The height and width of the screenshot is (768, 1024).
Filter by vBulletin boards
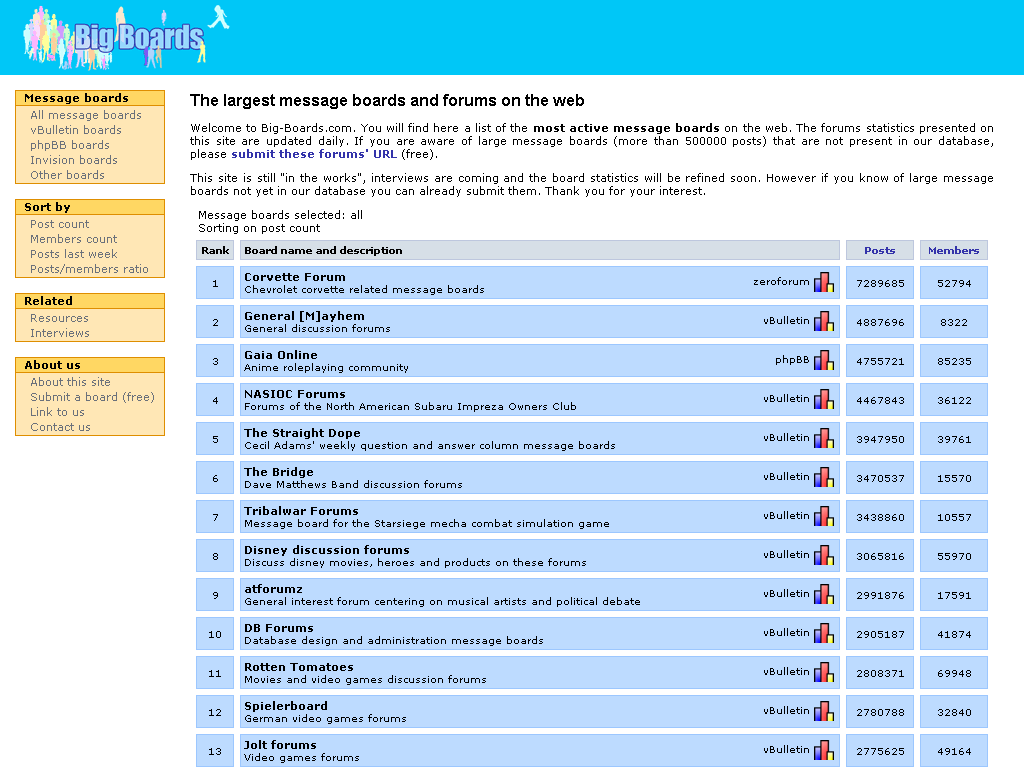click(76, 130)
